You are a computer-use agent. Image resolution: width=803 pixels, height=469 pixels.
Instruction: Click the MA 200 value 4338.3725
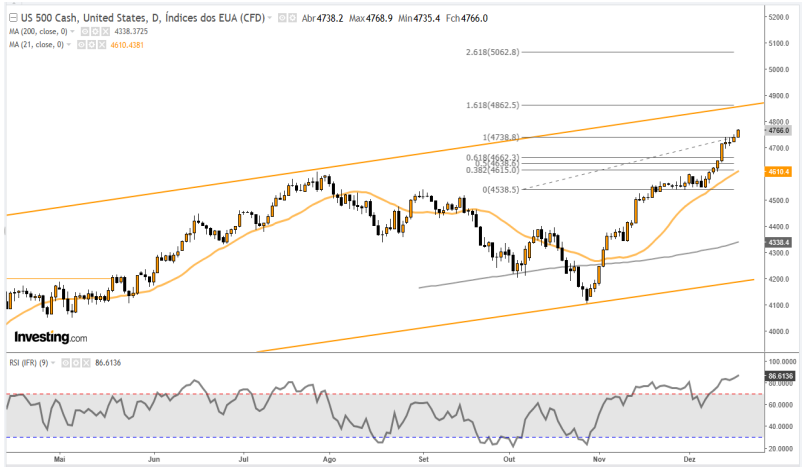tap(131, 31)
